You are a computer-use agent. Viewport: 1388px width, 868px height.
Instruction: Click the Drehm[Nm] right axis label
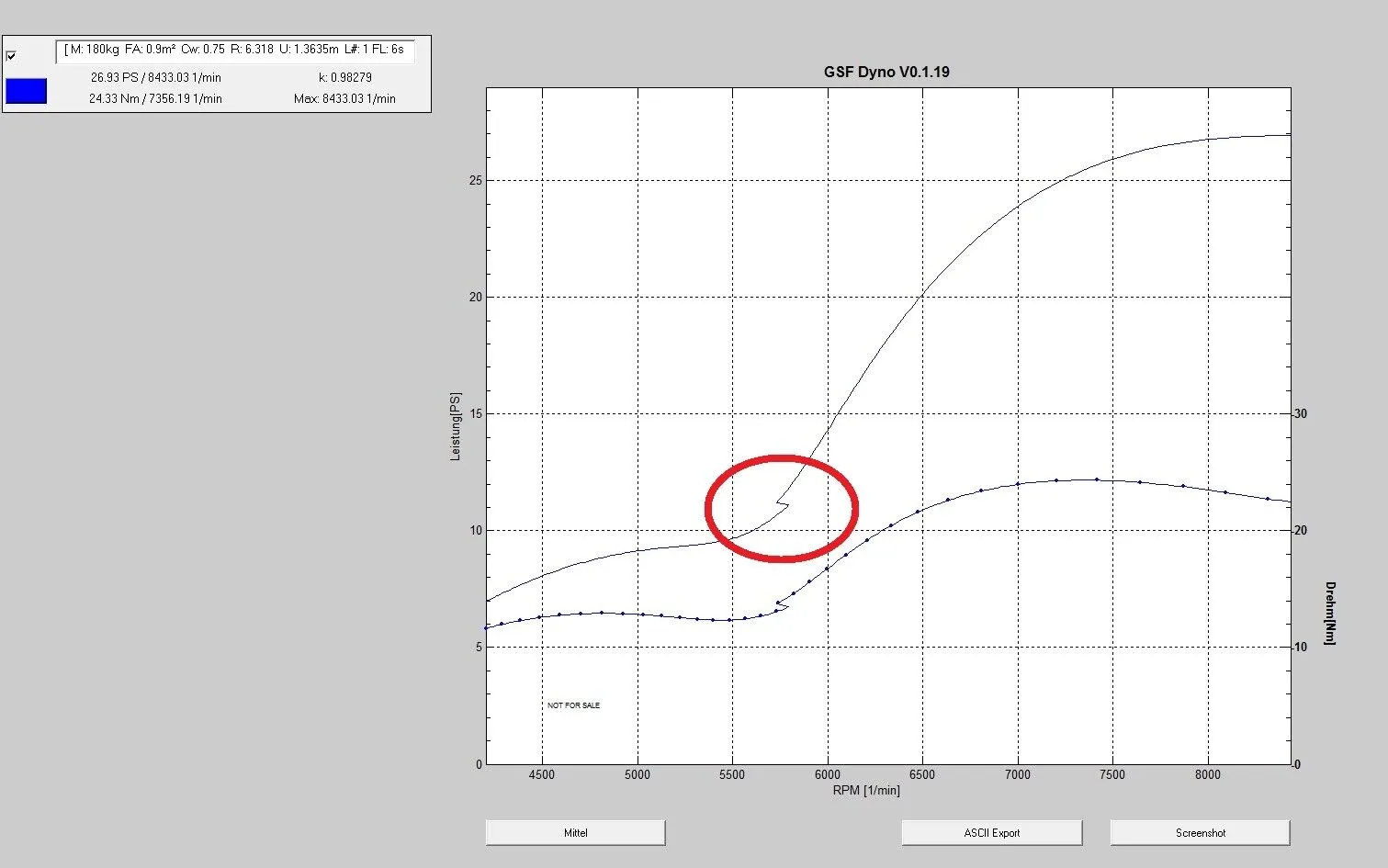pos(1329,613)
